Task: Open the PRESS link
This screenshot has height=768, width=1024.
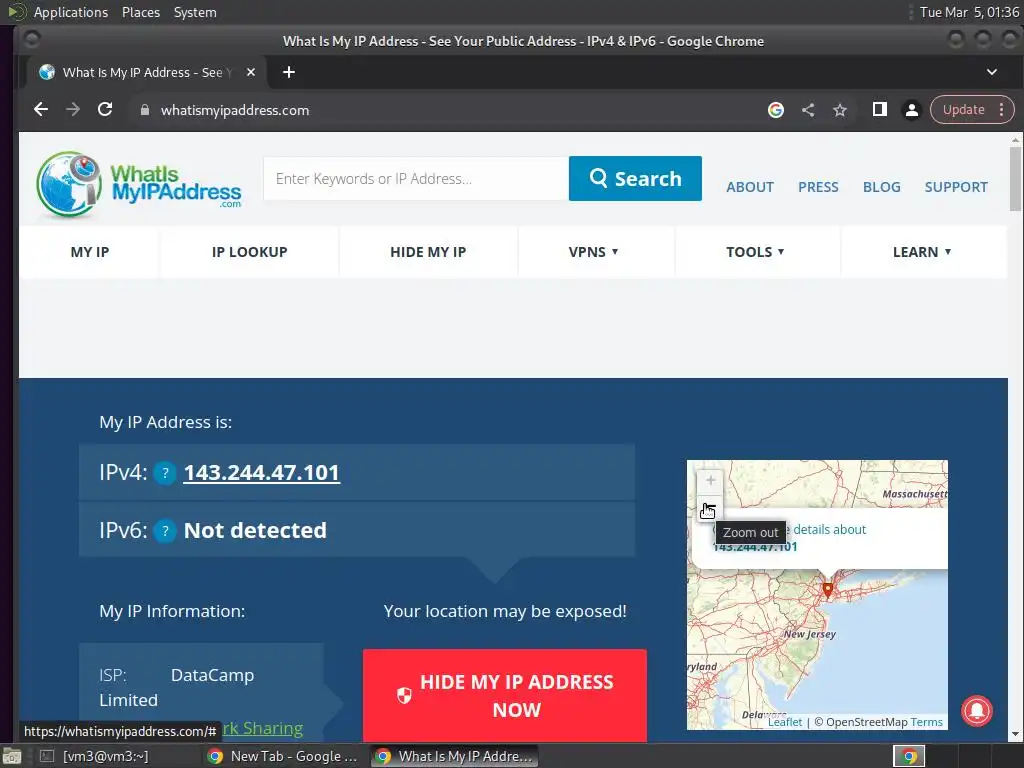Action: [x=818, y=187]
